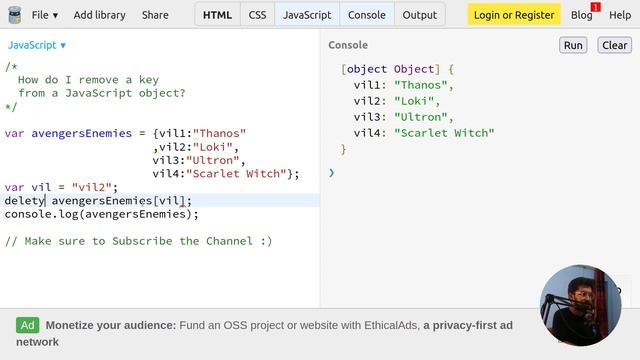Click 'vil3: "Ultron"' in console output
The image size is (640, 360).
click(404, 117)
